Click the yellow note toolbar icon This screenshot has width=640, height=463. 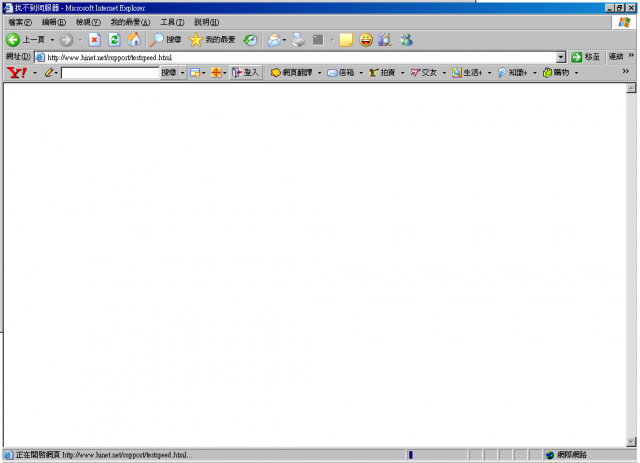click(346, 40)
